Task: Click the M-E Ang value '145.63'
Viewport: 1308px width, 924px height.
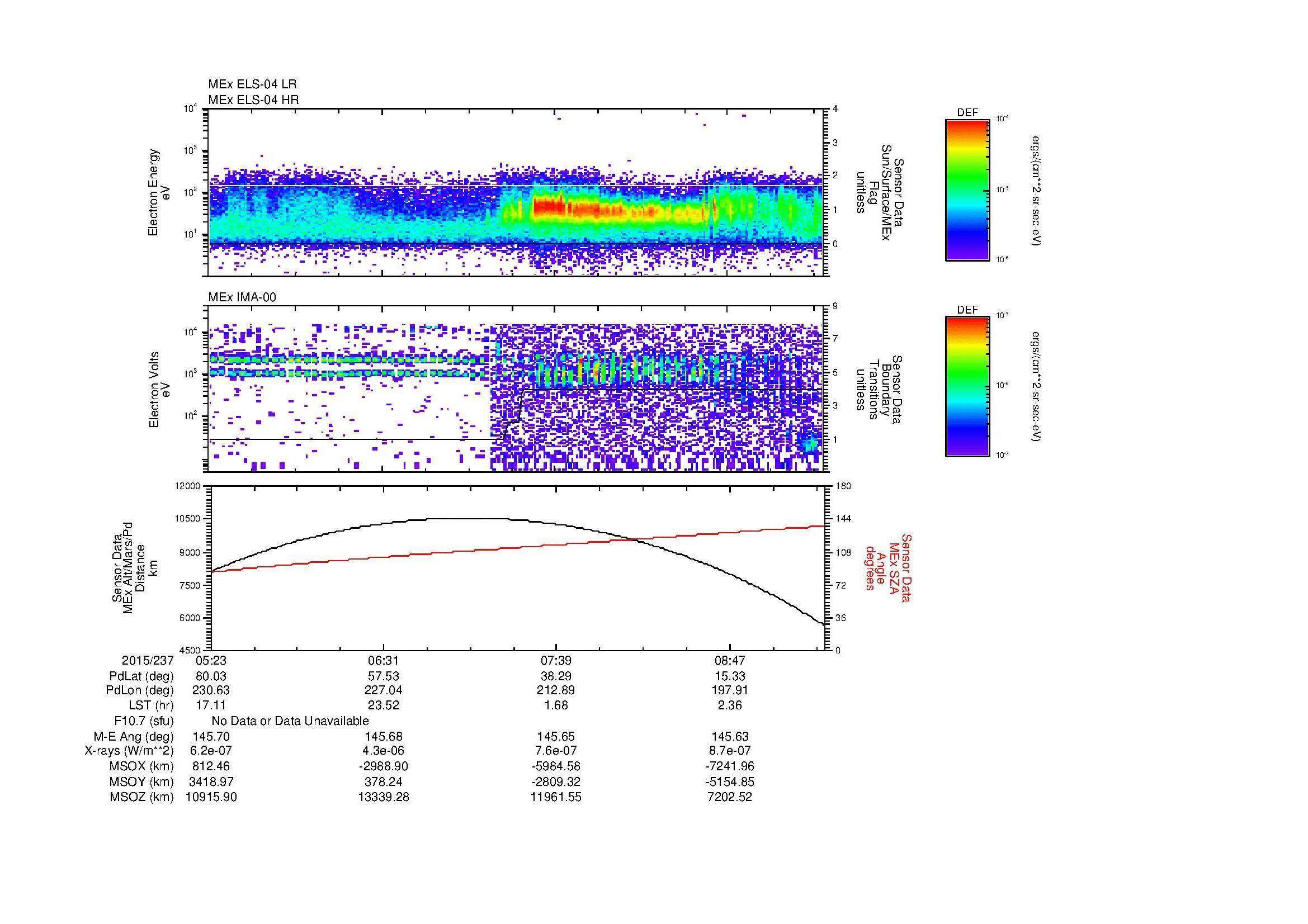Action: click(x=730, y=737)
